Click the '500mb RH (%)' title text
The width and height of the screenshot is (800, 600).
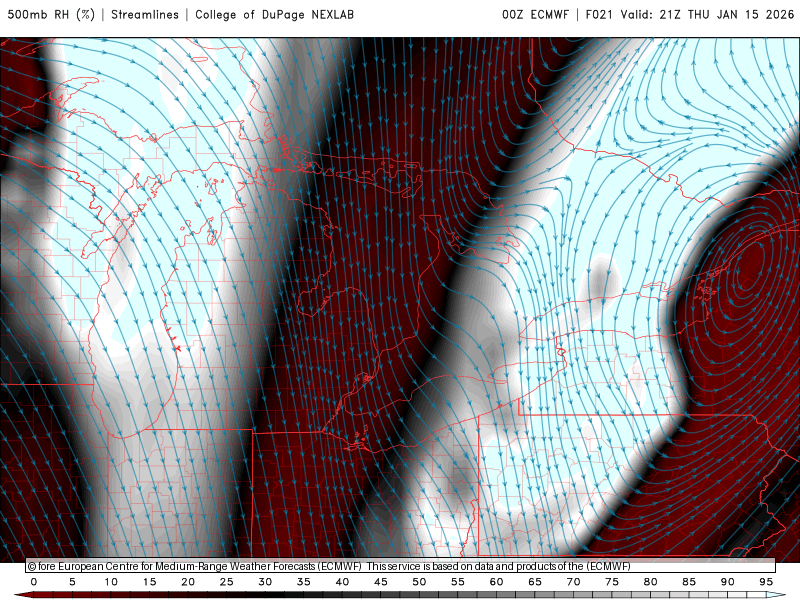(51, 14)
